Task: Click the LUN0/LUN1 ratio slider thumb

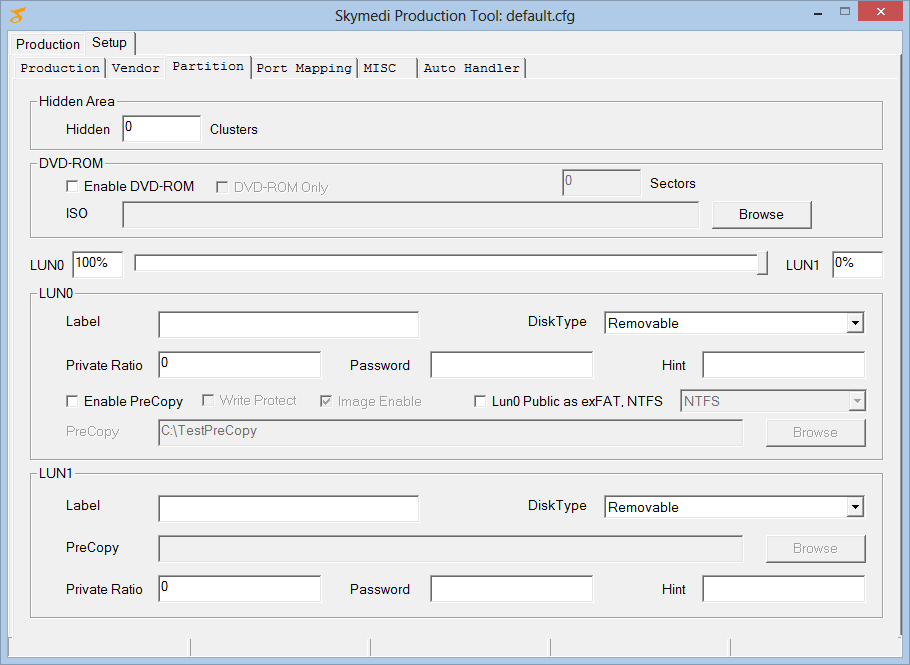Action: click(x=762, y=263)
